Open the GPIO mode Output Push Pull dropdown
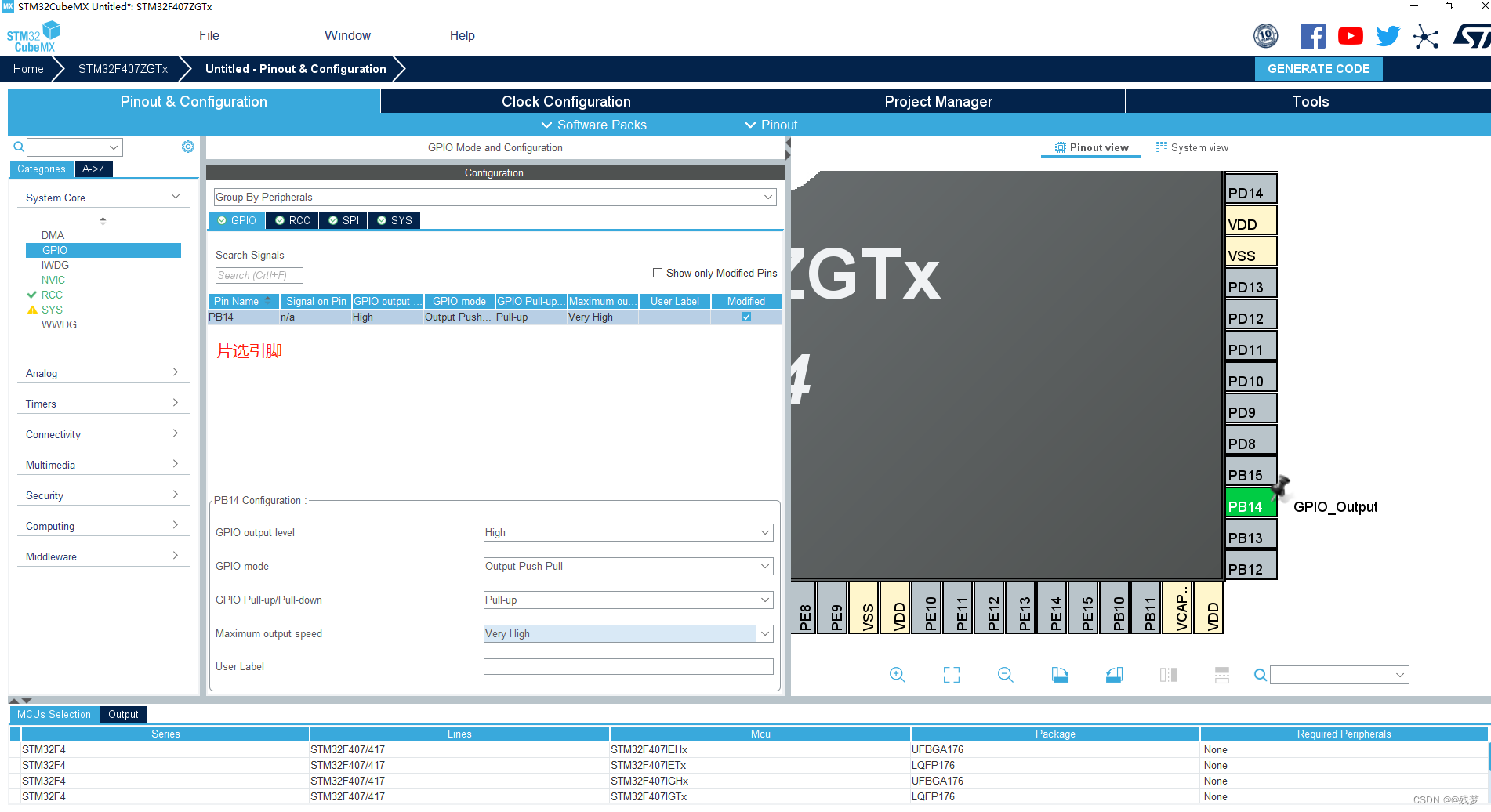This screenshot has width=1491, height=812. click(628, 566)
